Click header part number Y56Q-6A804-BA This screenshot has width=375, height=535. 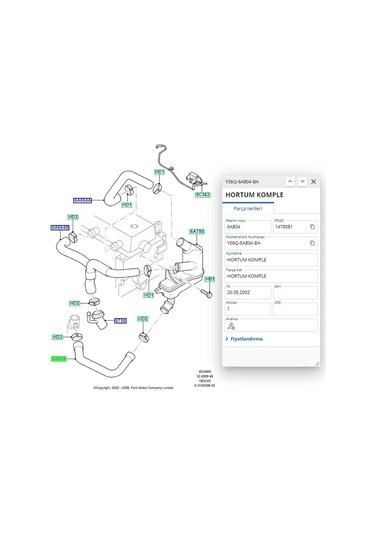242,182
